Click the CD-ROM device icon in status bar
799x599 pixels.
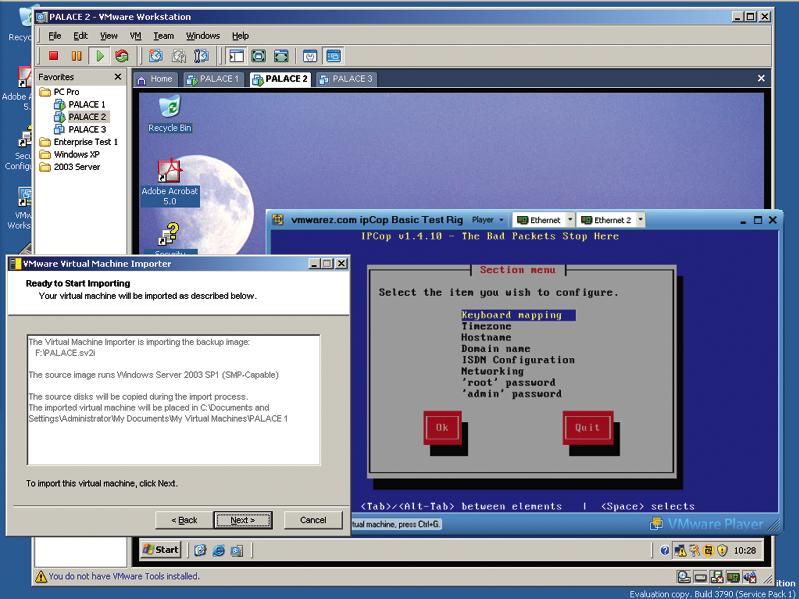coord(684,577)
